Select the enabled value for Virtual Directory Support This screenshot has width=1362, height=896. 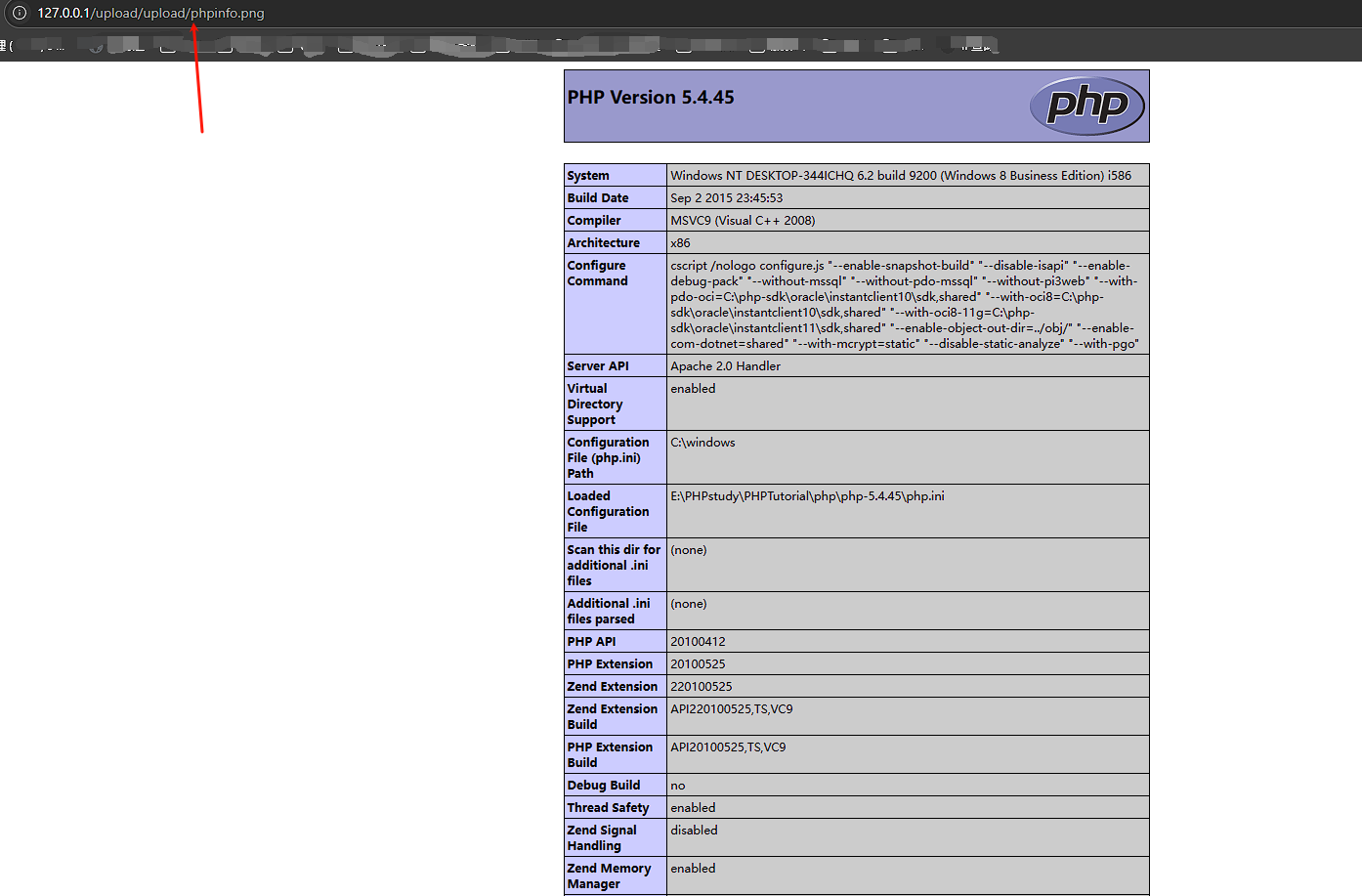(693, 389)
